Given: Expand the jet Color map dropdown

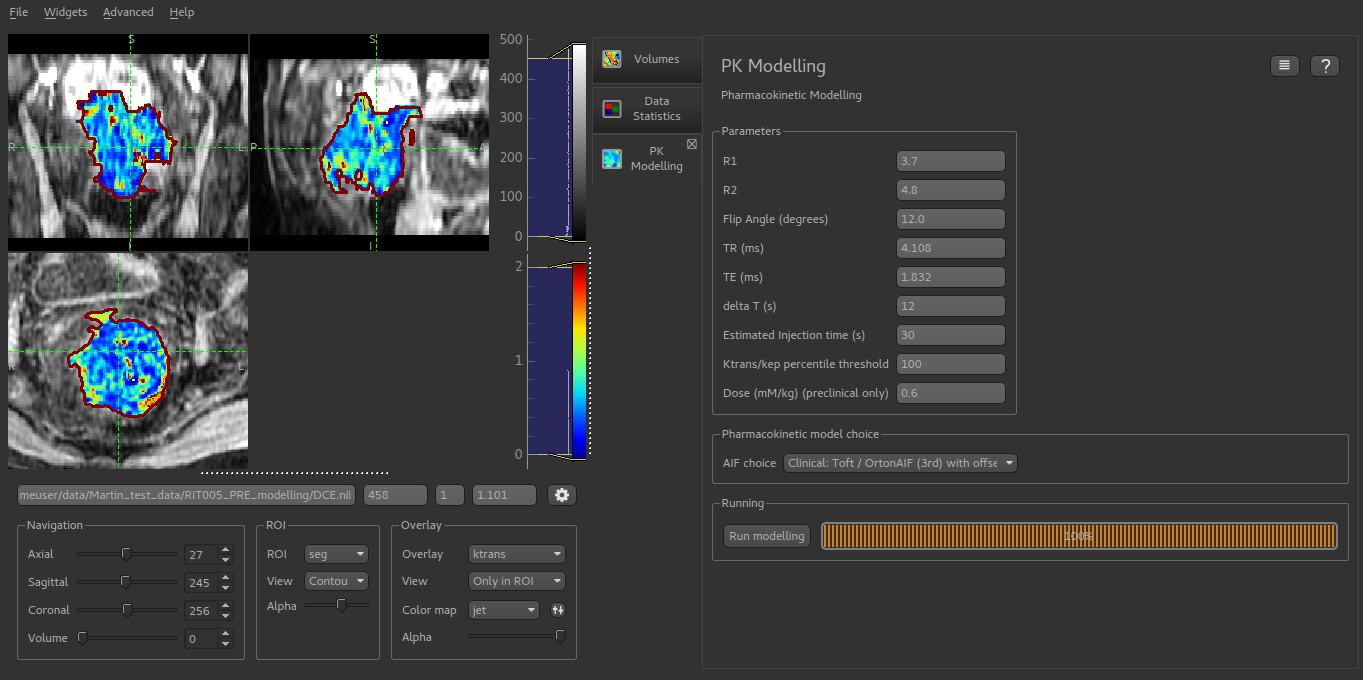Looking at the screenshot, I should pyautogui.click(x=504, y=609).
